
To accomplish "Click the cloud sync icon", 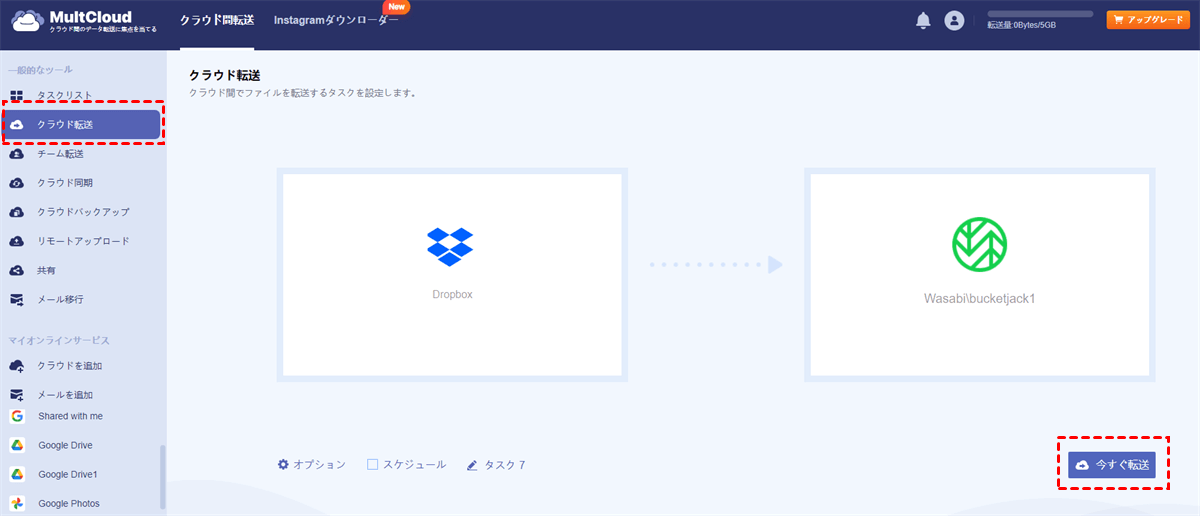I will coord(17,183).
